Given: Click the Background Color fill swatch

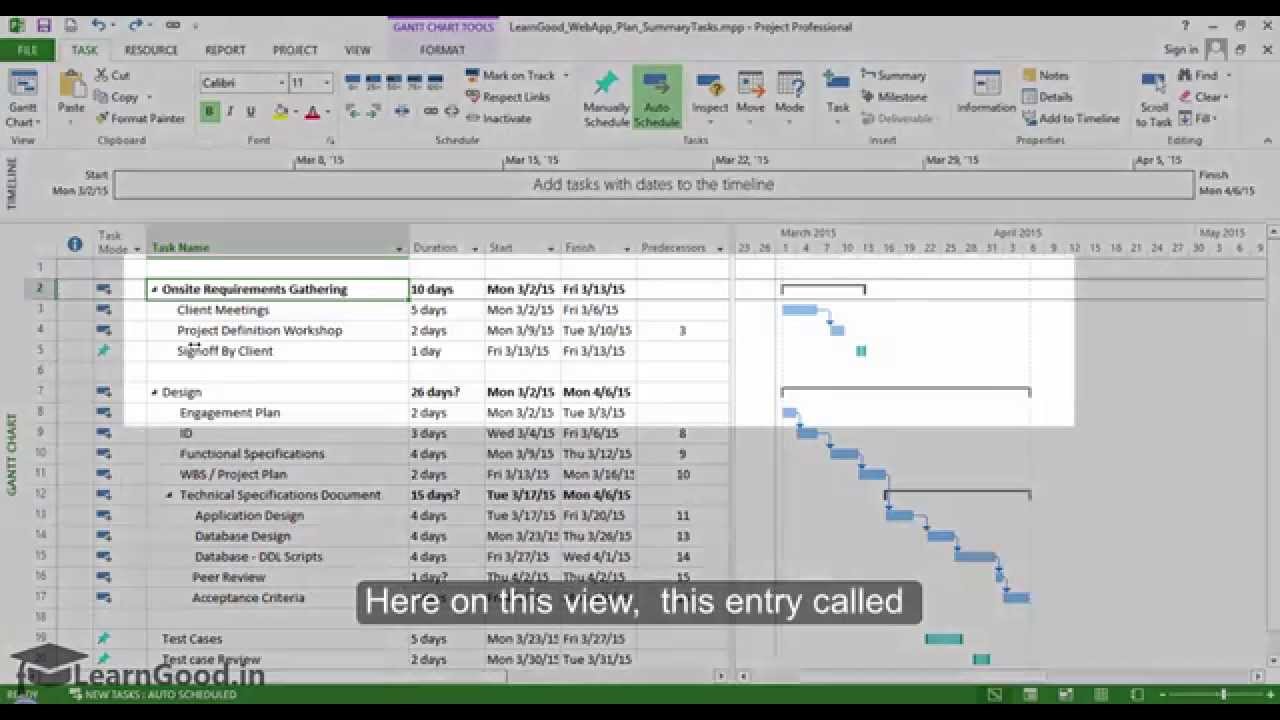Looking at the screenshot, I should 281,112.
